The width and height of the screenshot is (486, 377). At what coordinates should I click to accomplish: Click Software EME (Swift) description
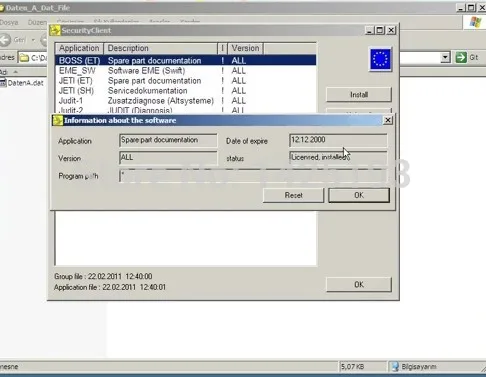tap(146, 71)
